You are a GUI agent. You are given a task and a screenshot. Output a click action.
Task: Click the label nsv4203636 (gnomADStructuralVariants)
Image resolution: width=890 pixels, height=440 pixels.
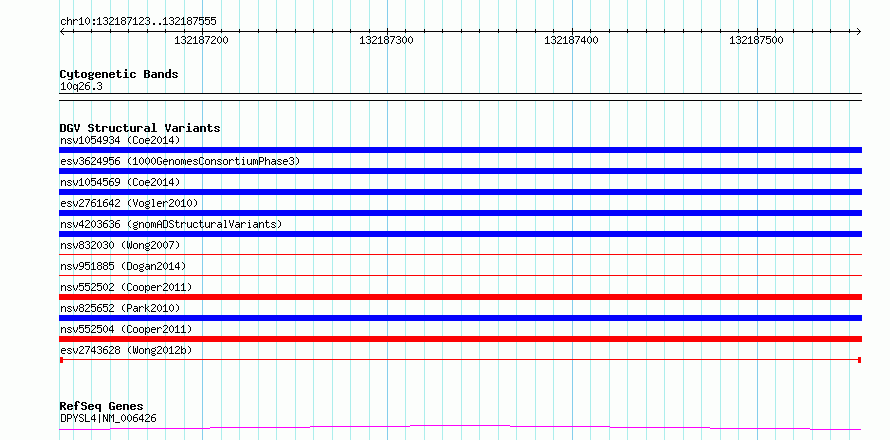point(171,224)
